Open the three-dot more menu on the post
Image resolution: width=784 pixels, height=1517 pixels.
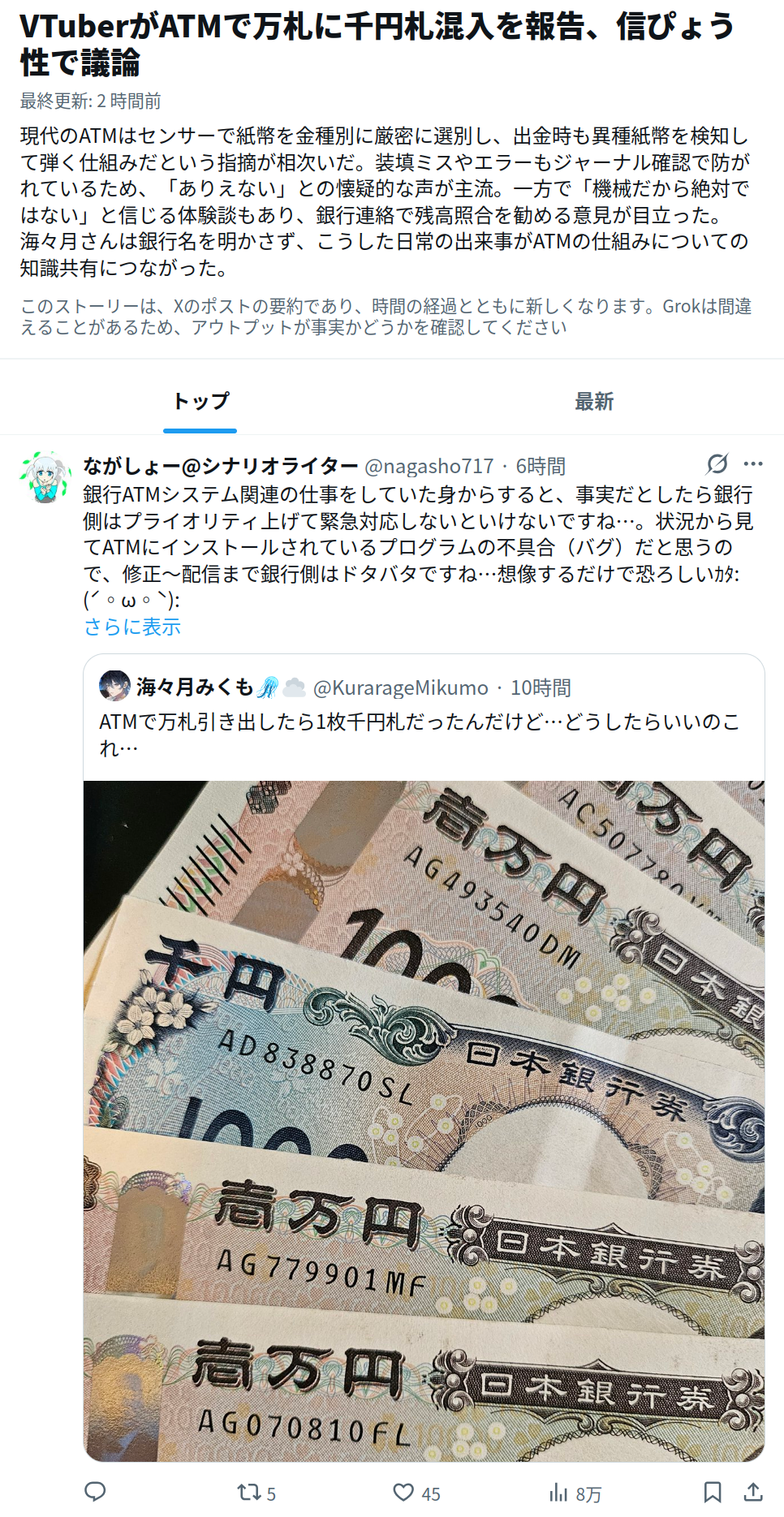coord(753,464)
